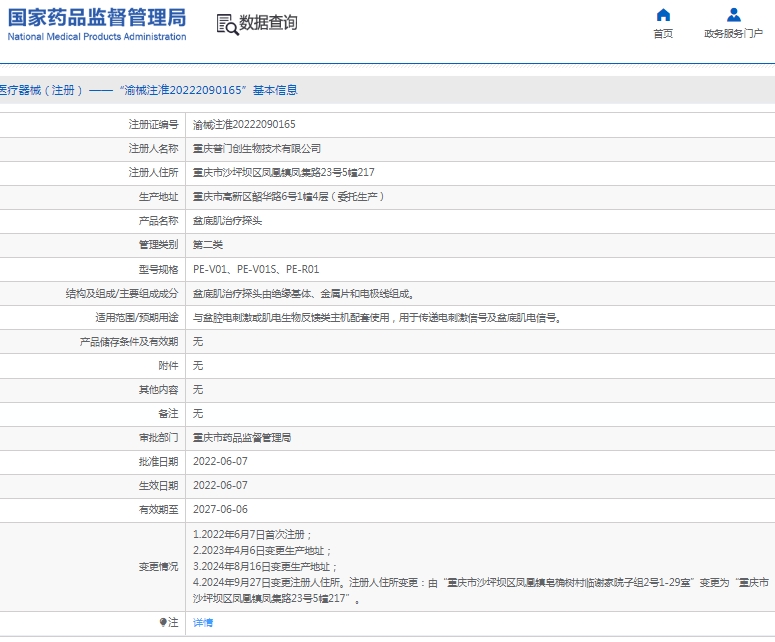775x642 pixels.
Task: Click the 批准日期 field label
Action: point(158,462)
